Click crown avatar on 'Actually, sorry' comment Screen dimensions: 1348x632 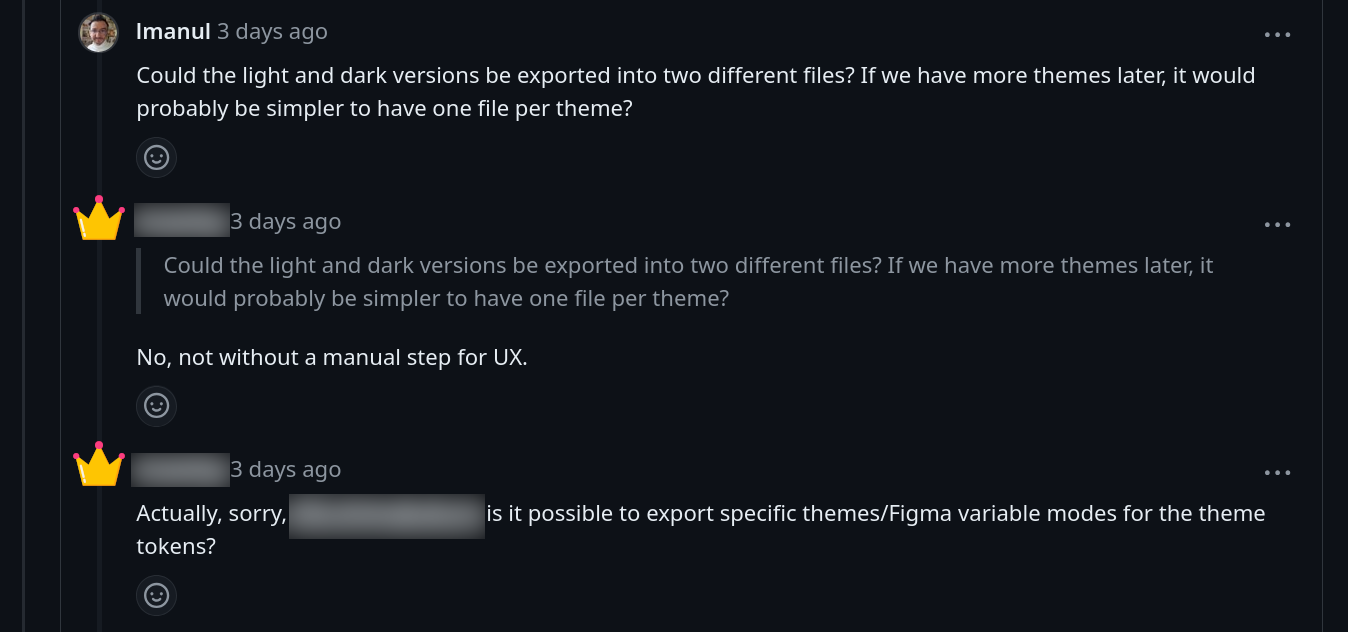pos(99,465)
